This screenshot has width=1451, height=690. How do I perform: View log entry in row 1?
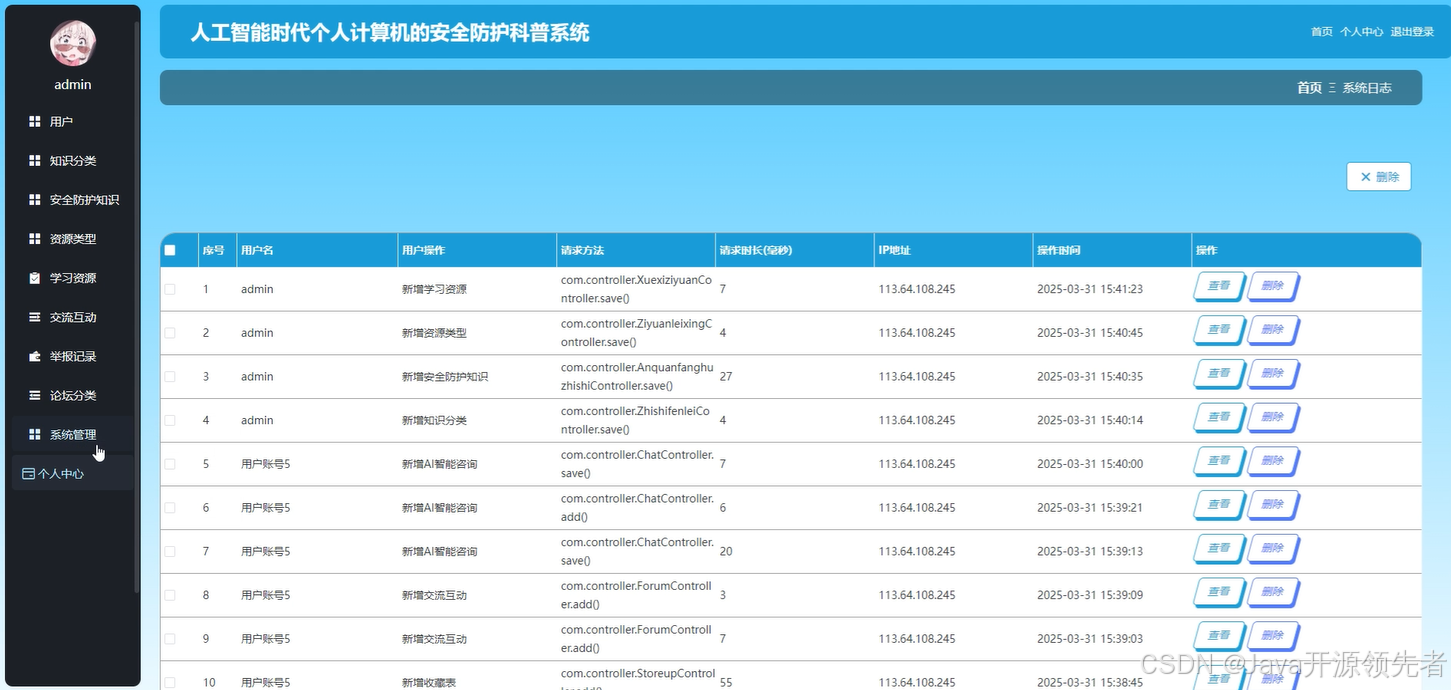[1219, 287]
